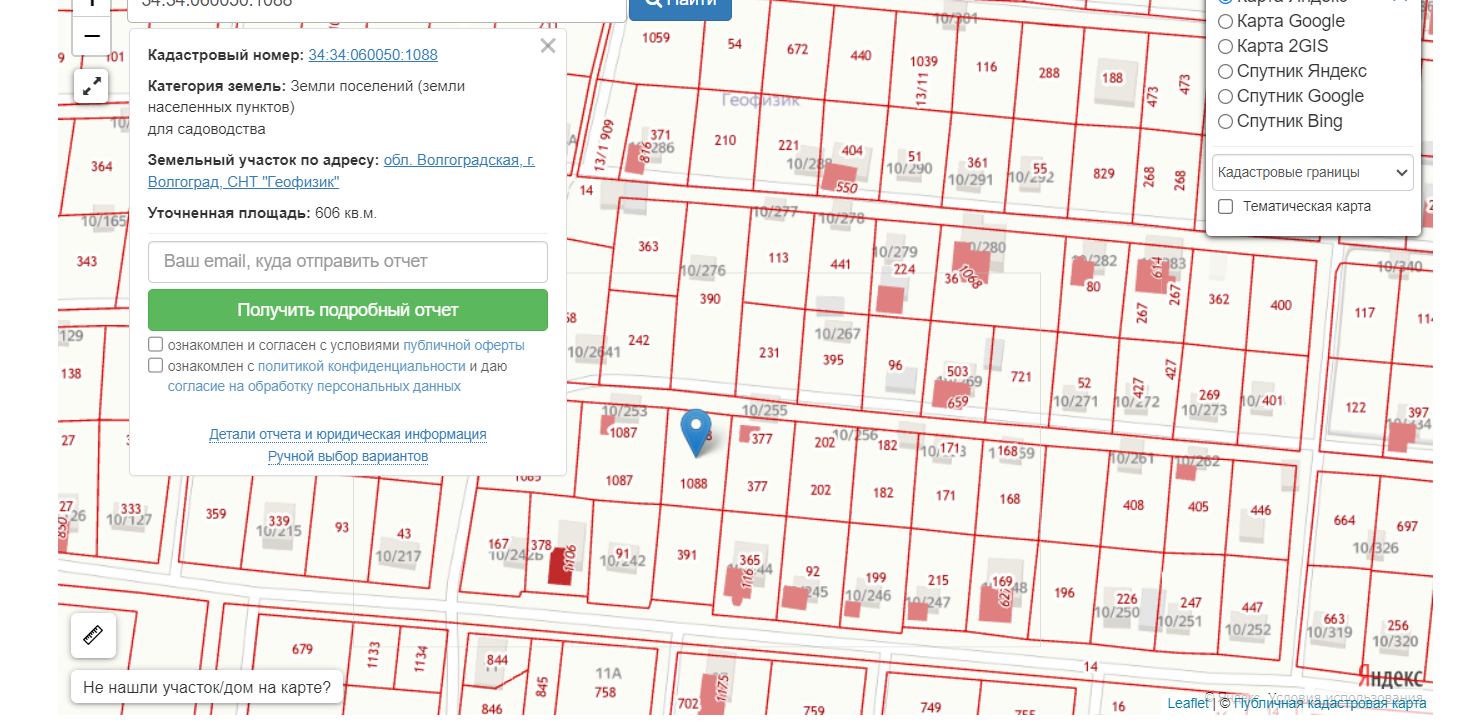The width and height of the screenshot is (1468, 726).
Task: Select Карта Google map layer
Action: [x=1226, y=21]
